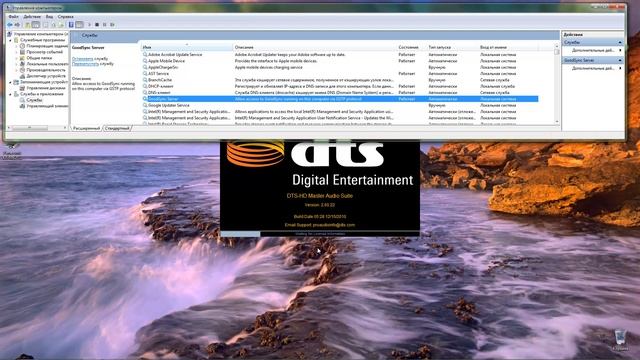Expand the Общие папки node arrow
Screen dimensions: 640x360
17,58
